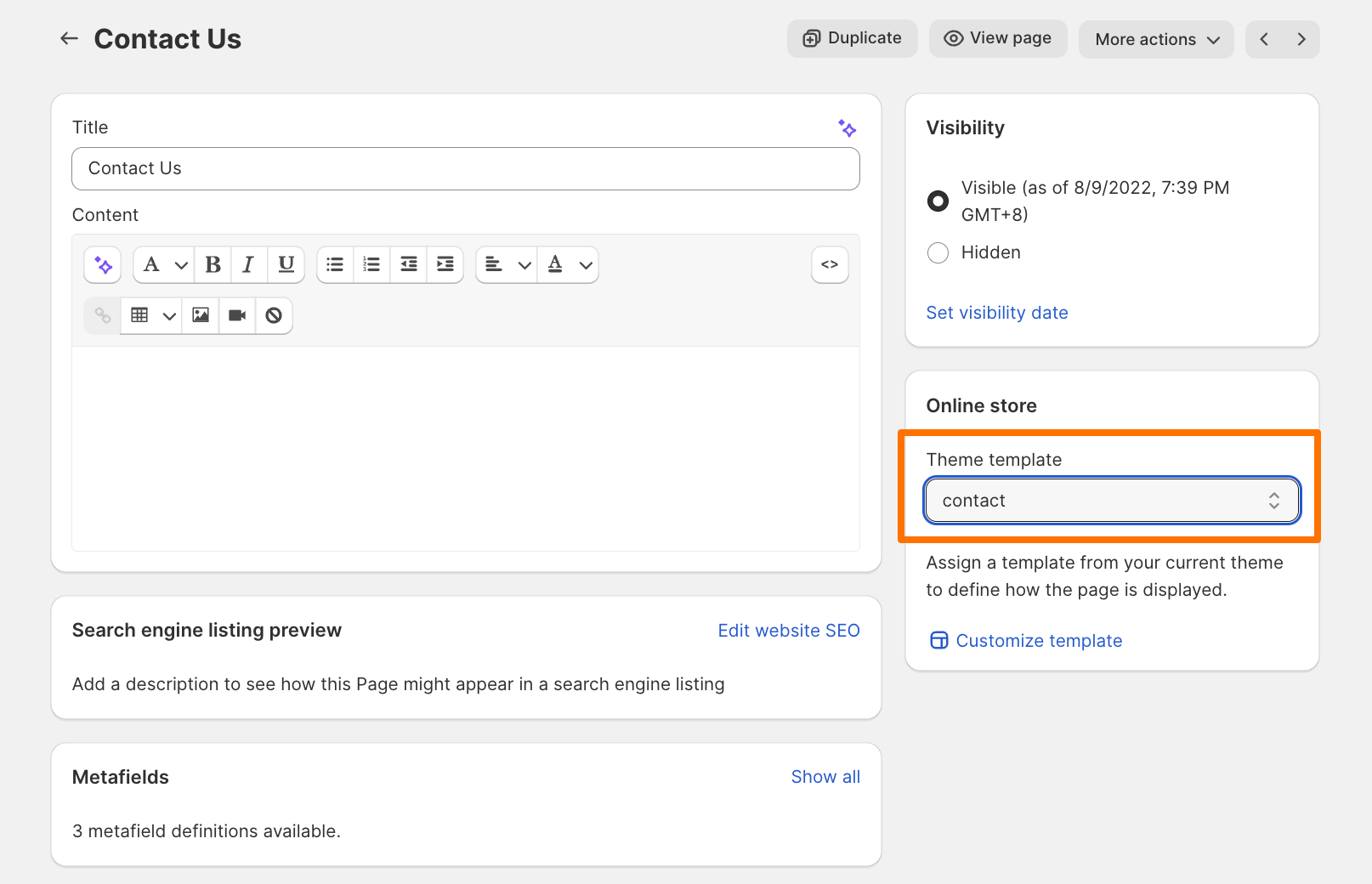Image resolution: width=1372 pixels, height=884 pixels.
Task: Click into the Title input field
Action: coord(465,168)
